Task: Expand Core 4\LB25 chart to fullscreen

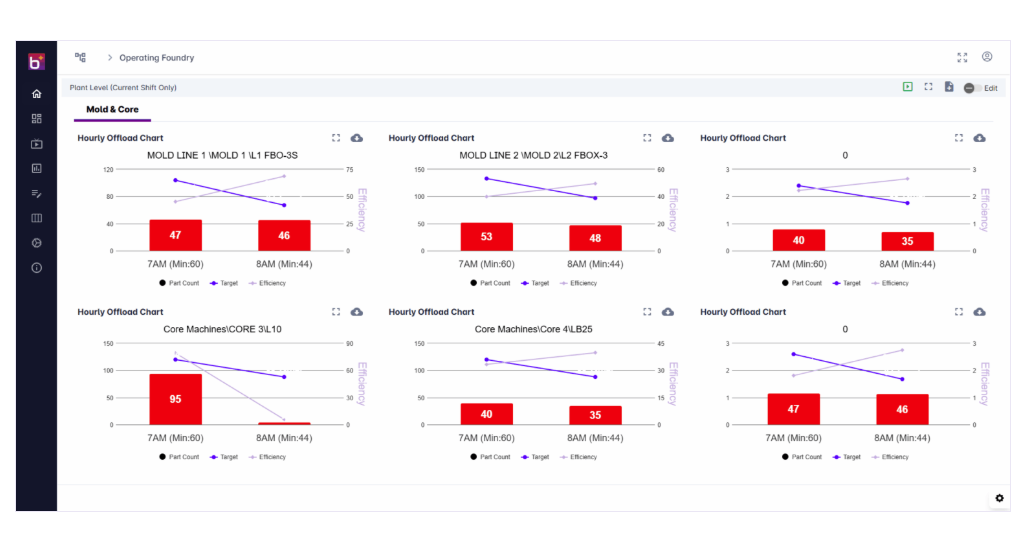Action: point(647,312)
